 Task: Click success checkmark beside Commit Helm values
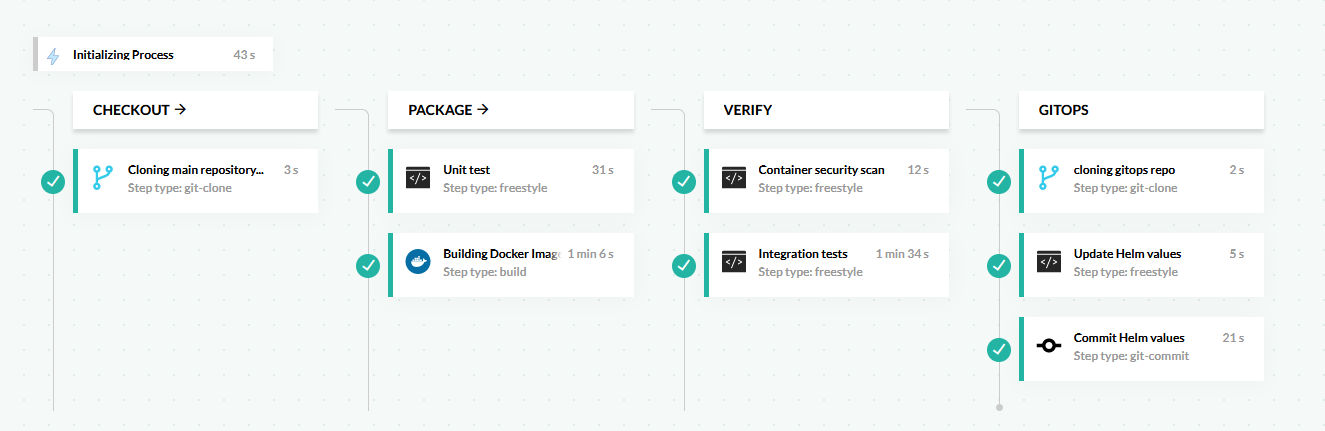(x=999, y=350)
